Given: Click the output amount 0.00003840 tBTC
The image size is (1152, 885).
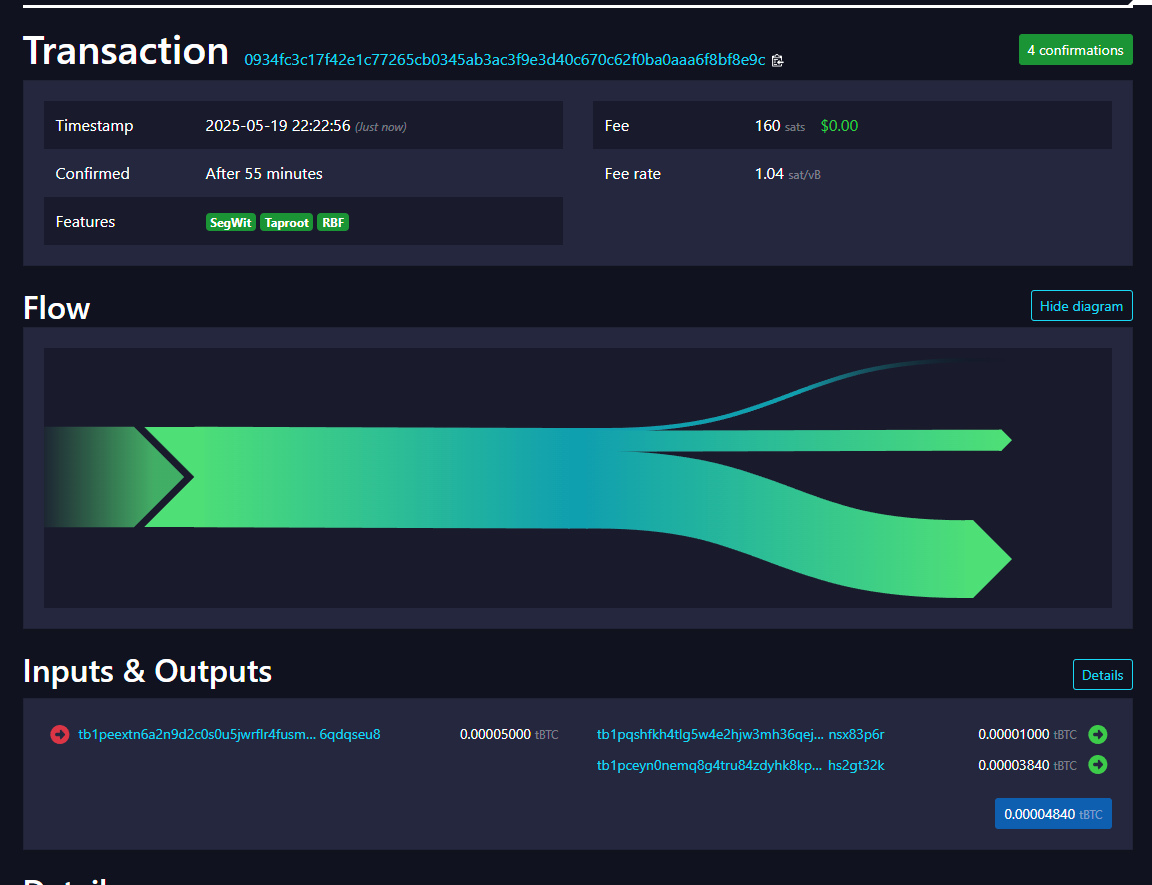Looking at the screenshot, I should tap(1027, 765).
